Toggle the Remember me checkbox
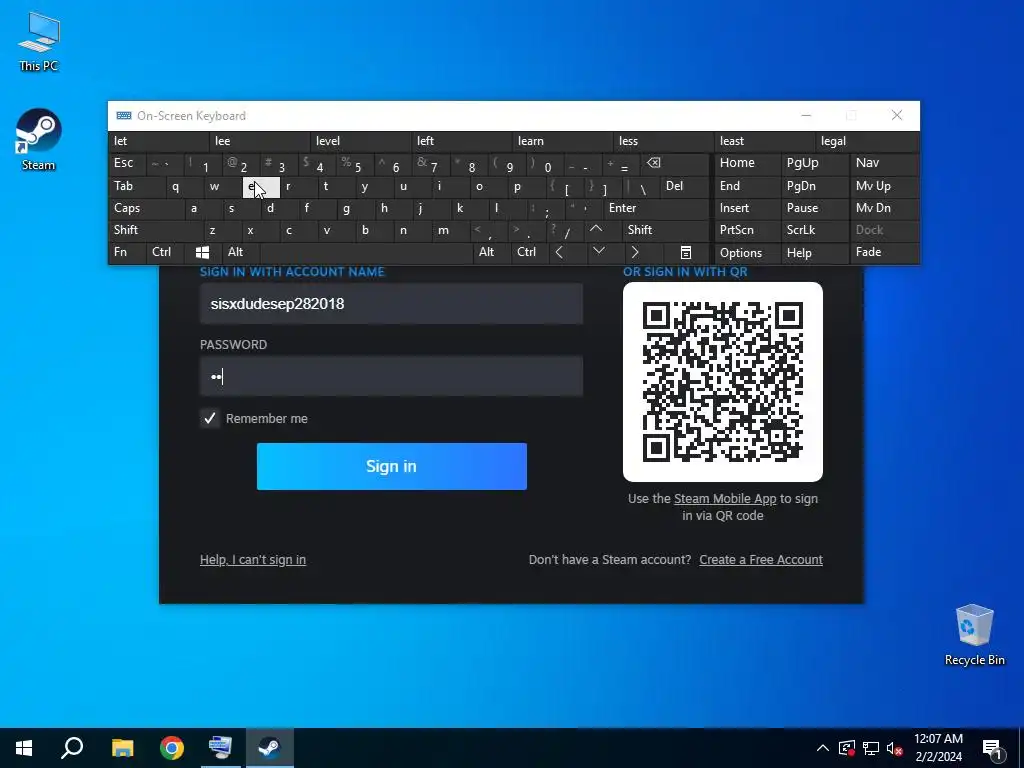This screenshot has height=768, width=1024. [210, 419]
